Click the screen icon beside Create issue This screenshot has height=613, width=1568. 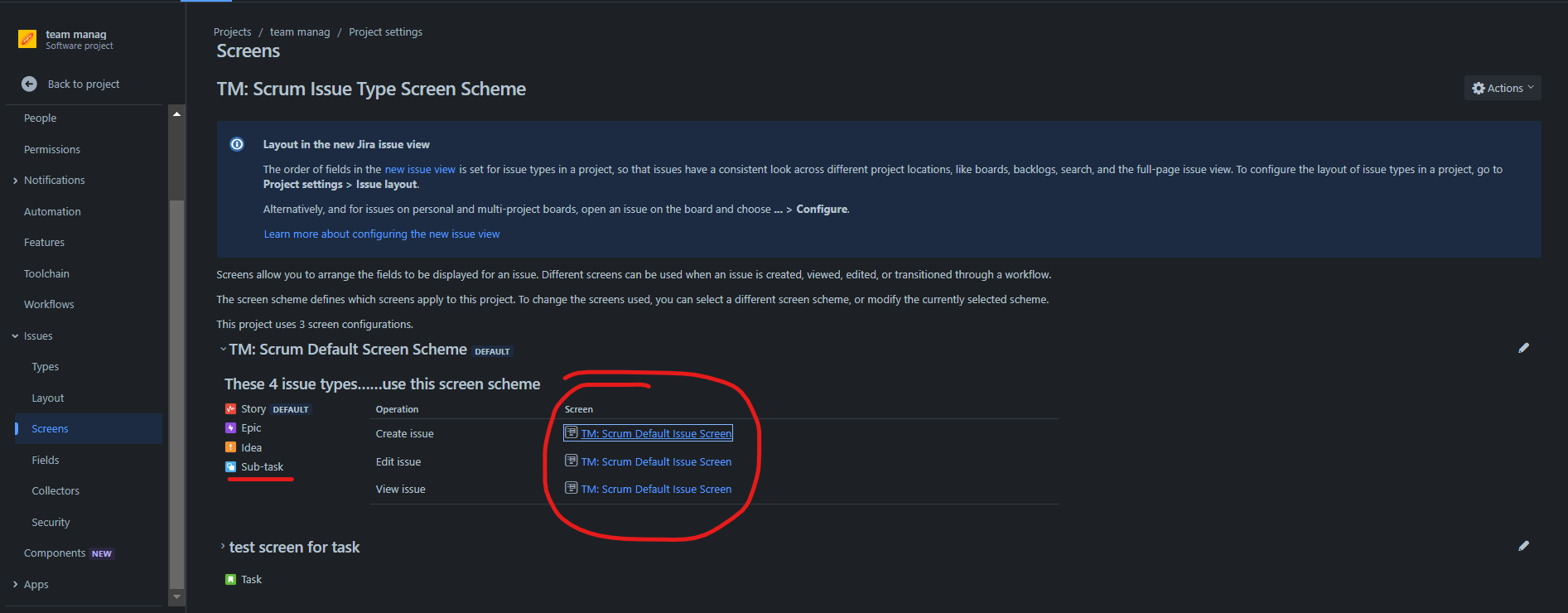(571, 432)
